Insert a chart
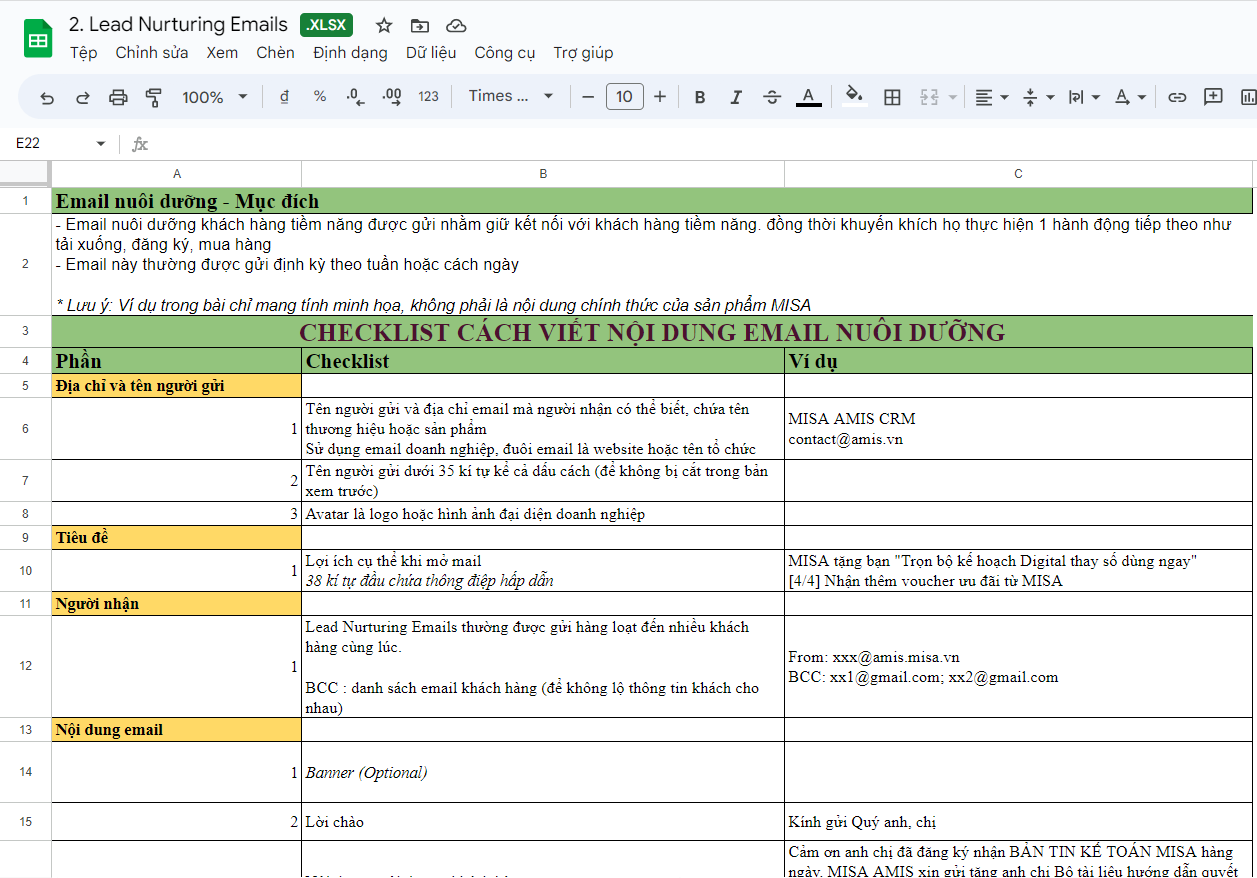 point(1248,97)
